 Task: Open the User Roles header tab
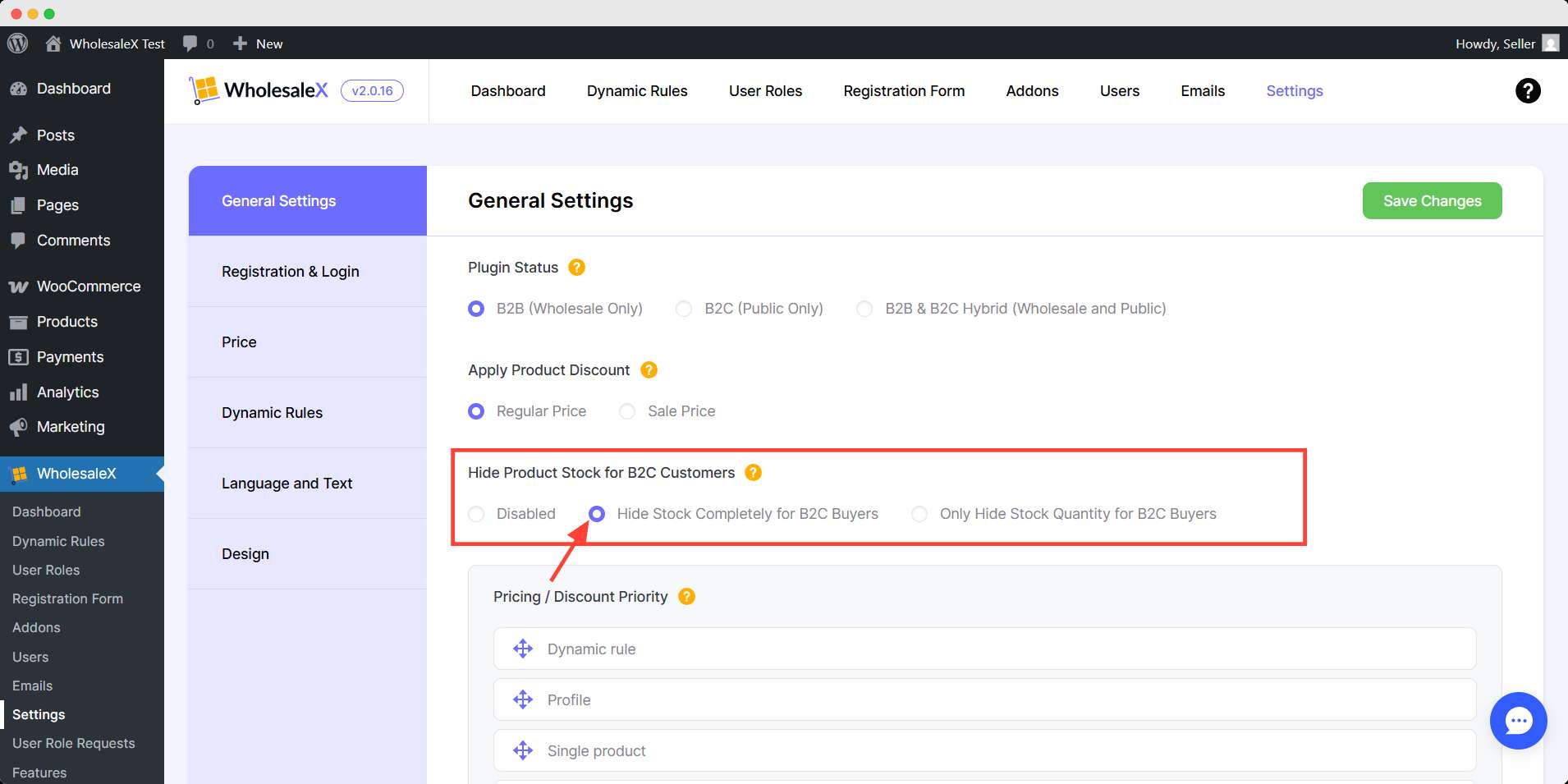click(765, 91)
